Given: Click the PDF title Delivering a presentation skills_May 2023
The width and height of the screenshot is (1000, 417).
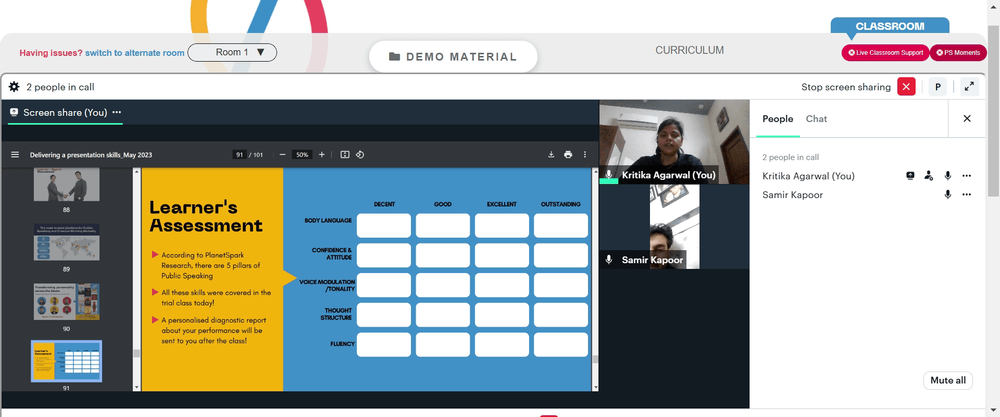Looking at the screenshot, I should pos(91,155).
